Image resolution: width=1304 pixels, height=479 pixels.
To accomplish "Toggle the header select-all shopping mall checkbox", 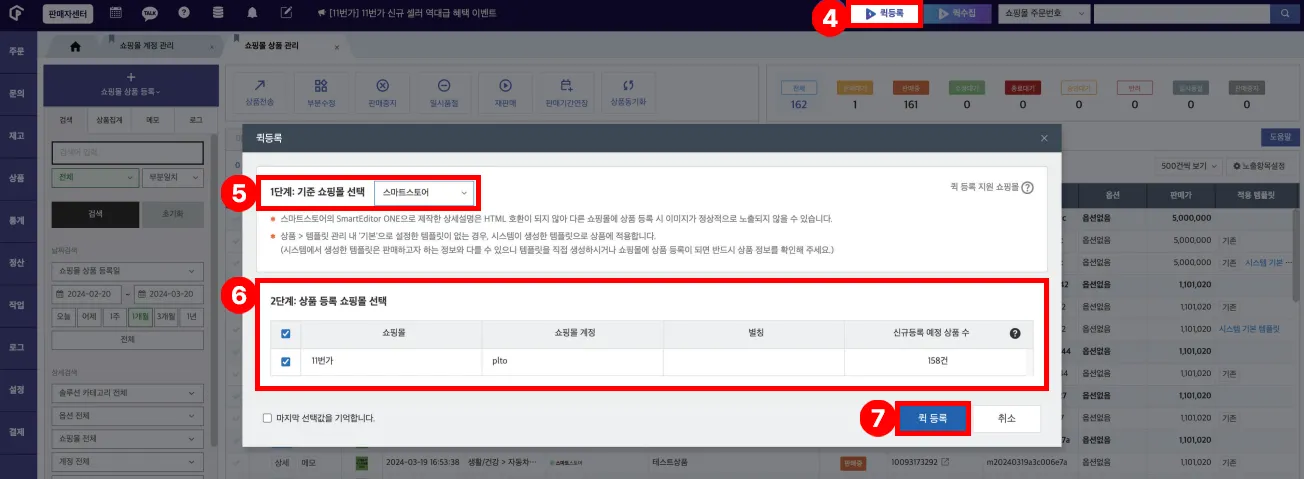I will click(285, 334).
